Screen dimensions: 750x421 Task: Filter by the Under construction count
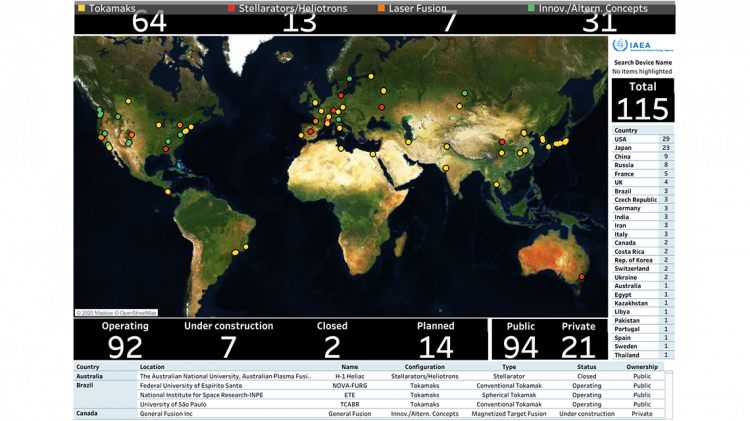coord(229,340)
